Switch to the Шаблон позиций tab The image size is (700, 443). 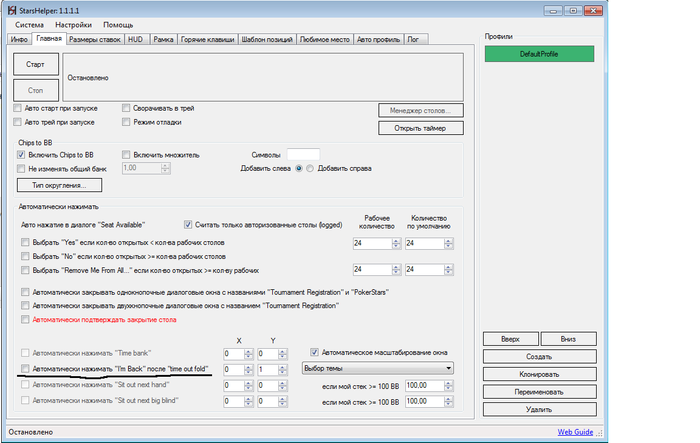click(267, 39)
